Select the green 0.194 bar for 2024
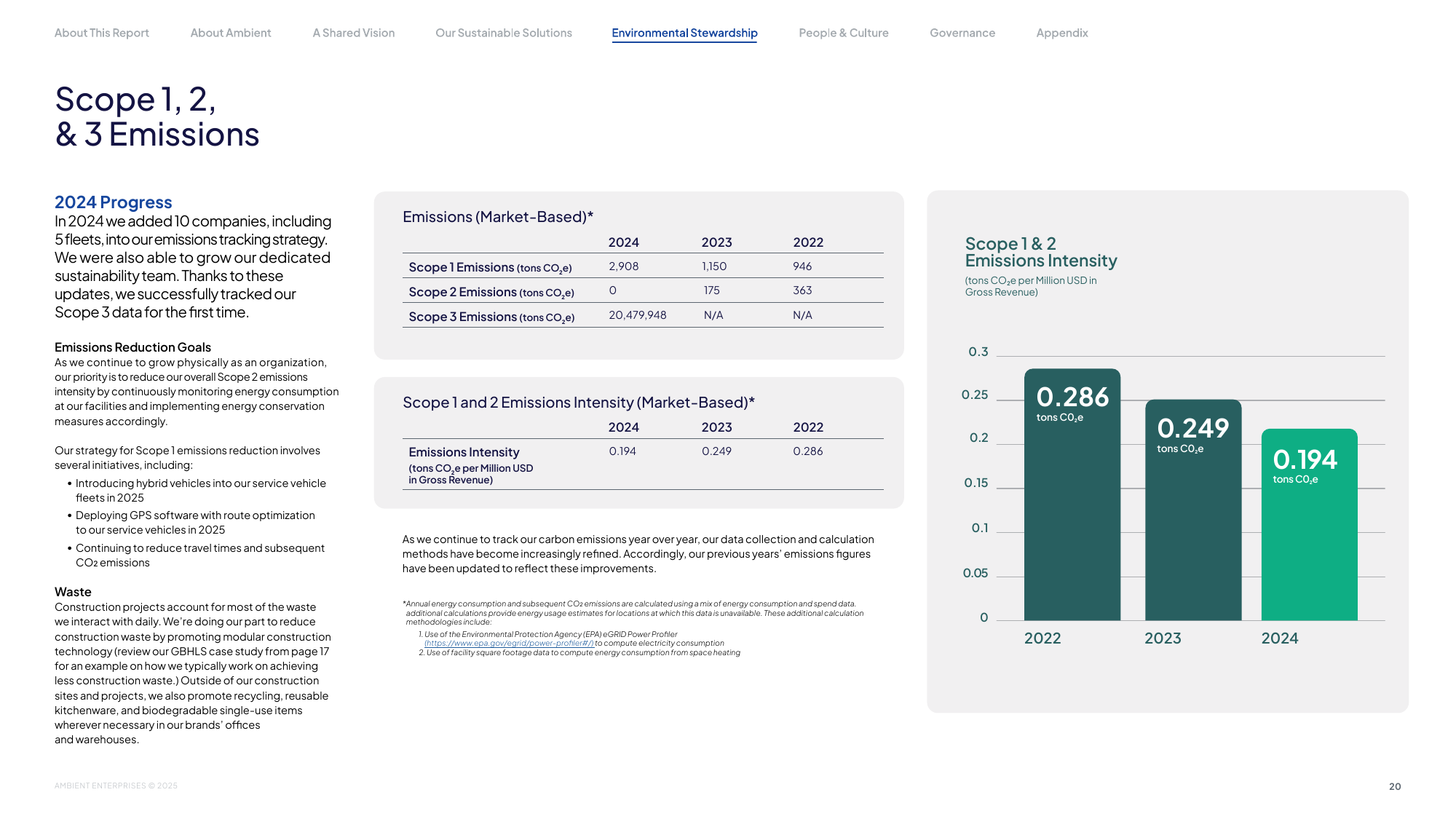 [x=1309, y=524]
